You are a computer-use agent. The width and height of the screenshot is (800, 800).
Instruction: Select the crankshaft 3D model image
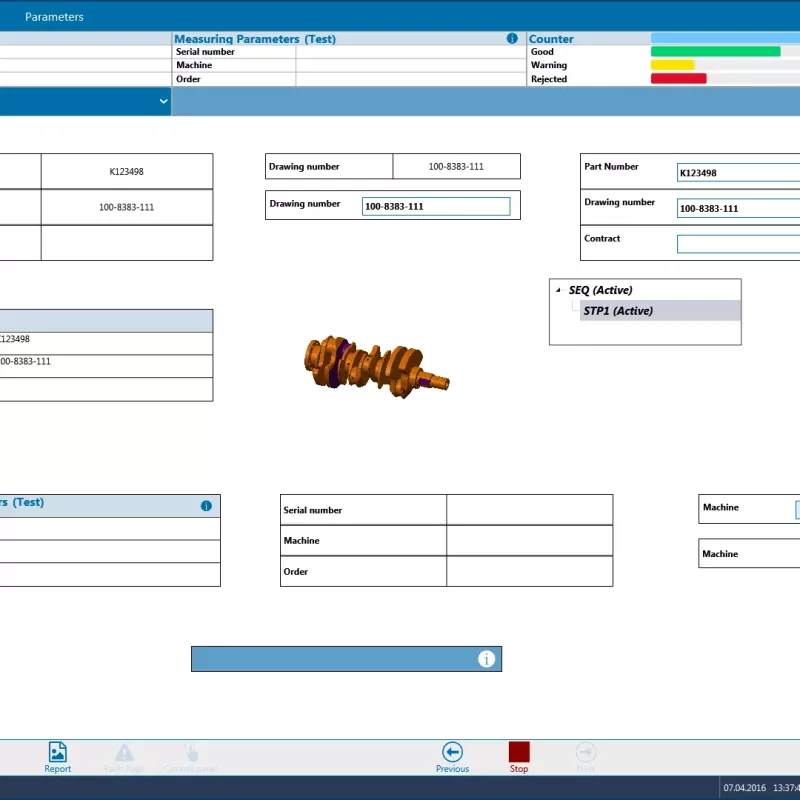click(376, 366)
